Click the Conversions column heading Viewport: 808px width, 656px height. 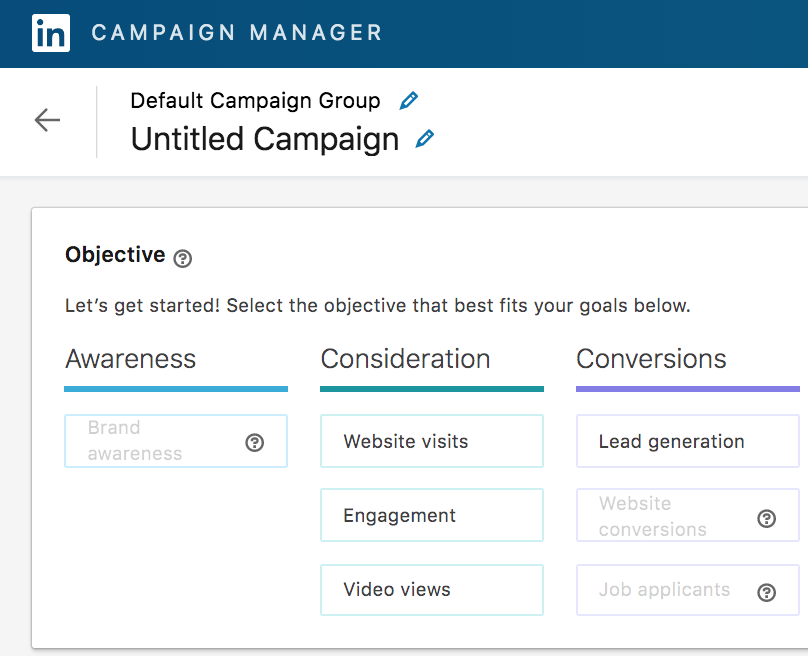click(651, 359)
